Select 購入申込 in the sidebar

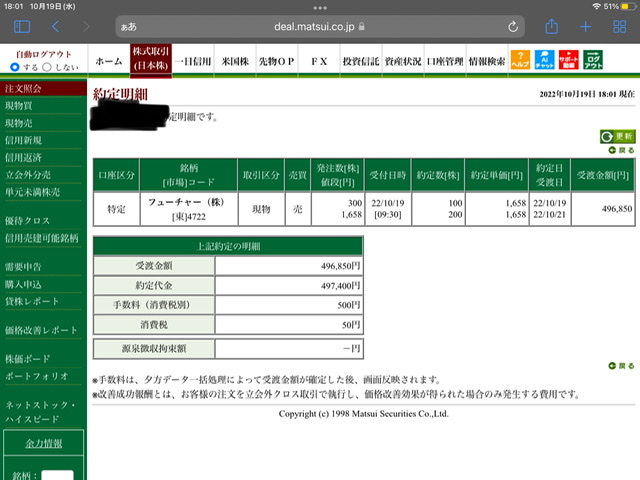(x=23, y=284)
